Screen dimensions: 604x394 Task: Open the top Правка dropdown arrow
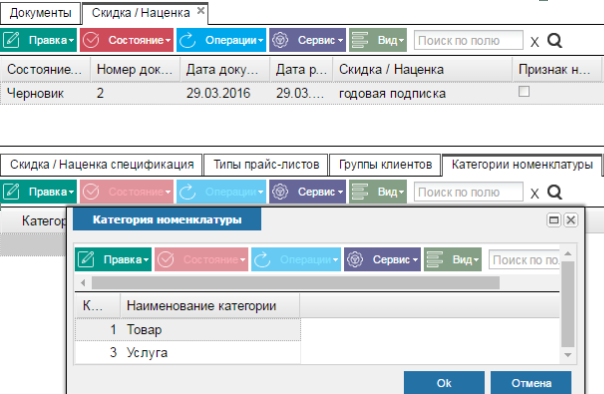coord(71,40)
